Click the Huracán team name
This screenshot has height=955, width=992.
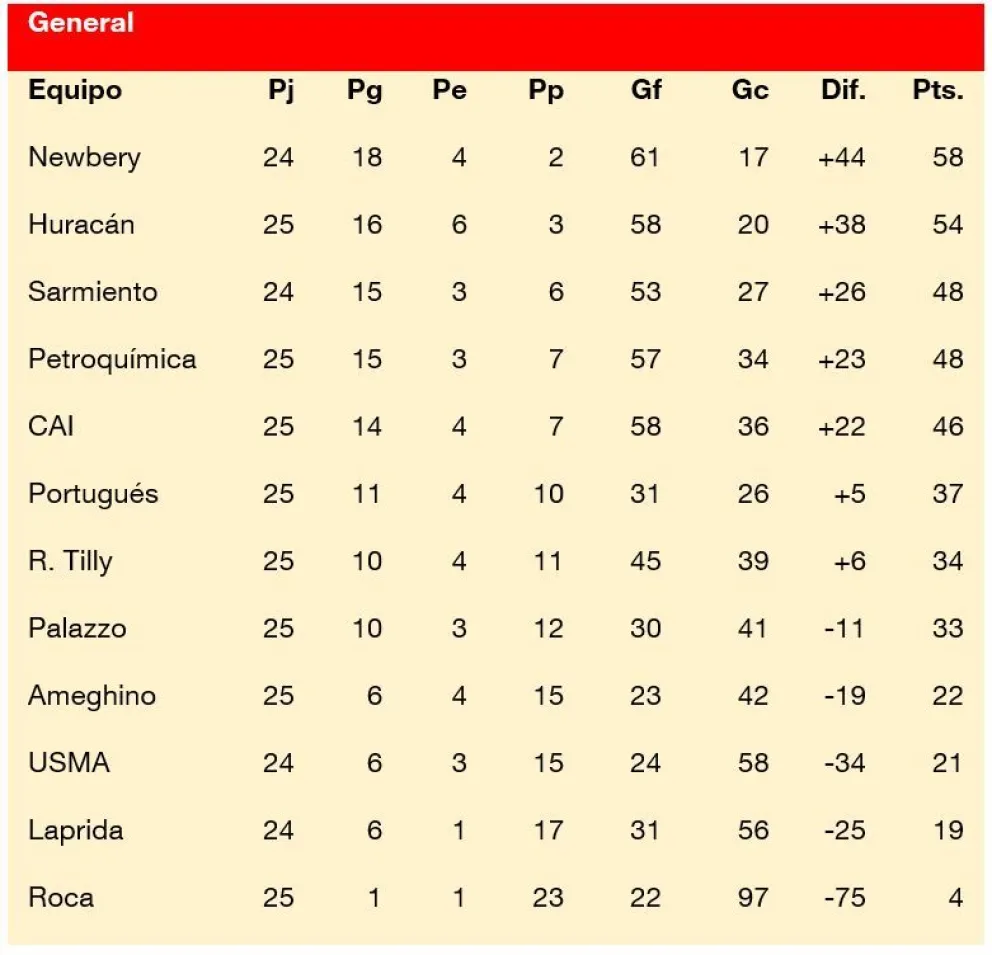point(81,224)
